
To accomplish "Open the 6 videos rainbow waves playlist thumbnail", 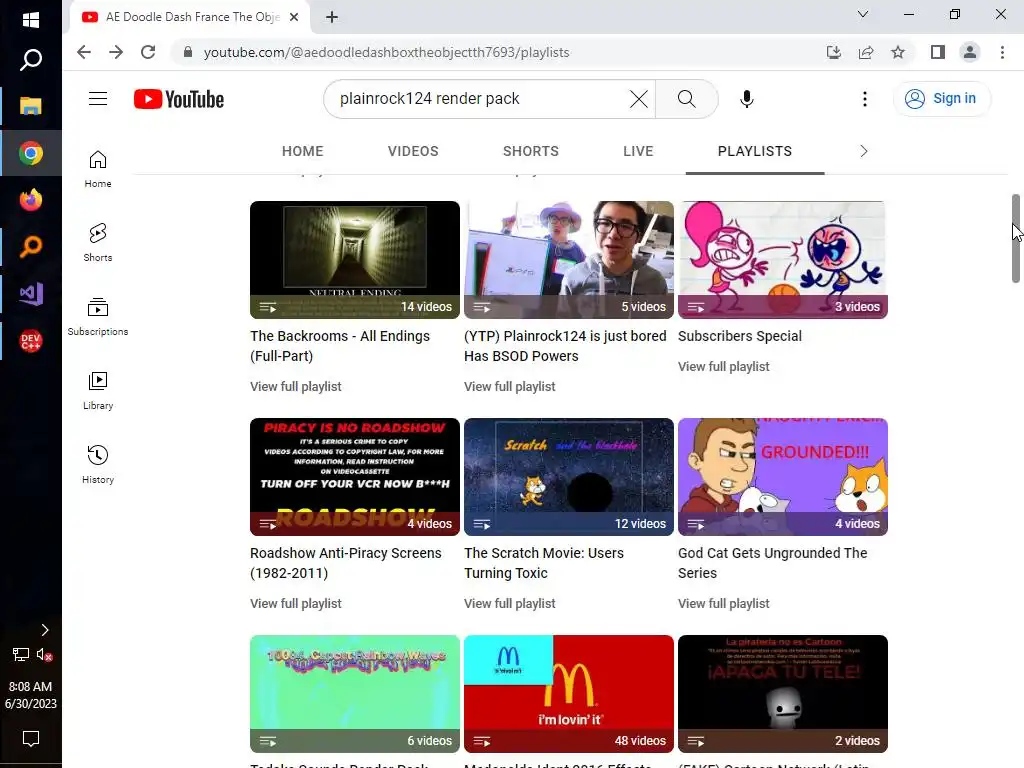I will (355, 694).
